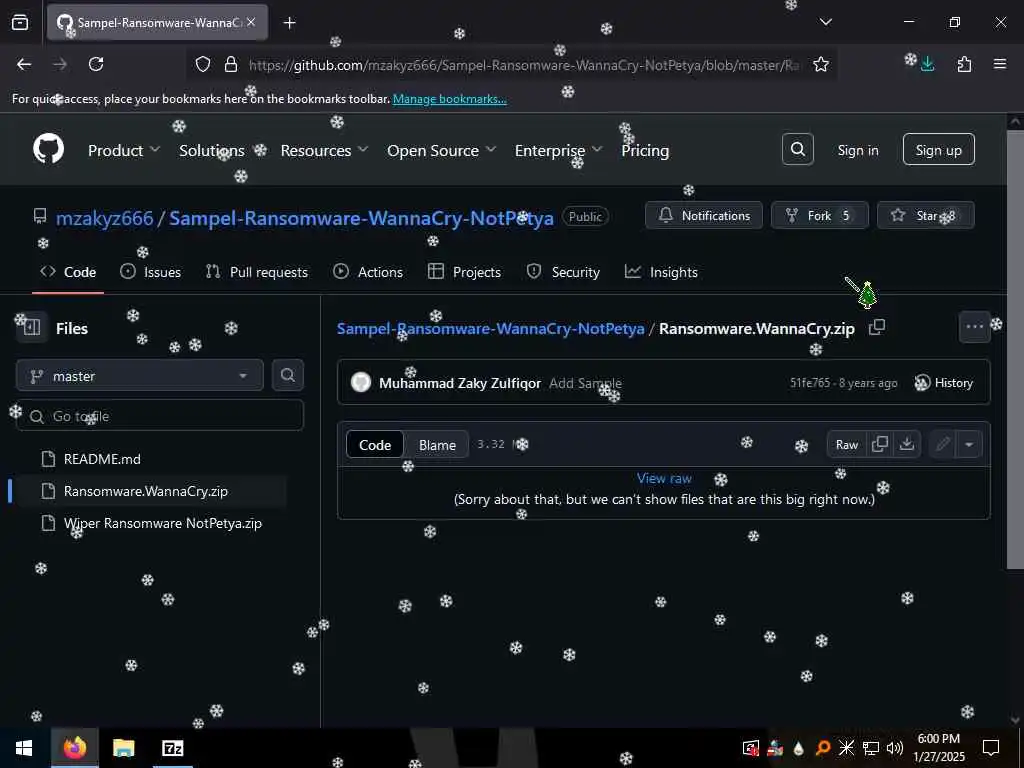The image size is (1024, 768).
Task: Copy raw file icon beside Raw
Action: 880,444
